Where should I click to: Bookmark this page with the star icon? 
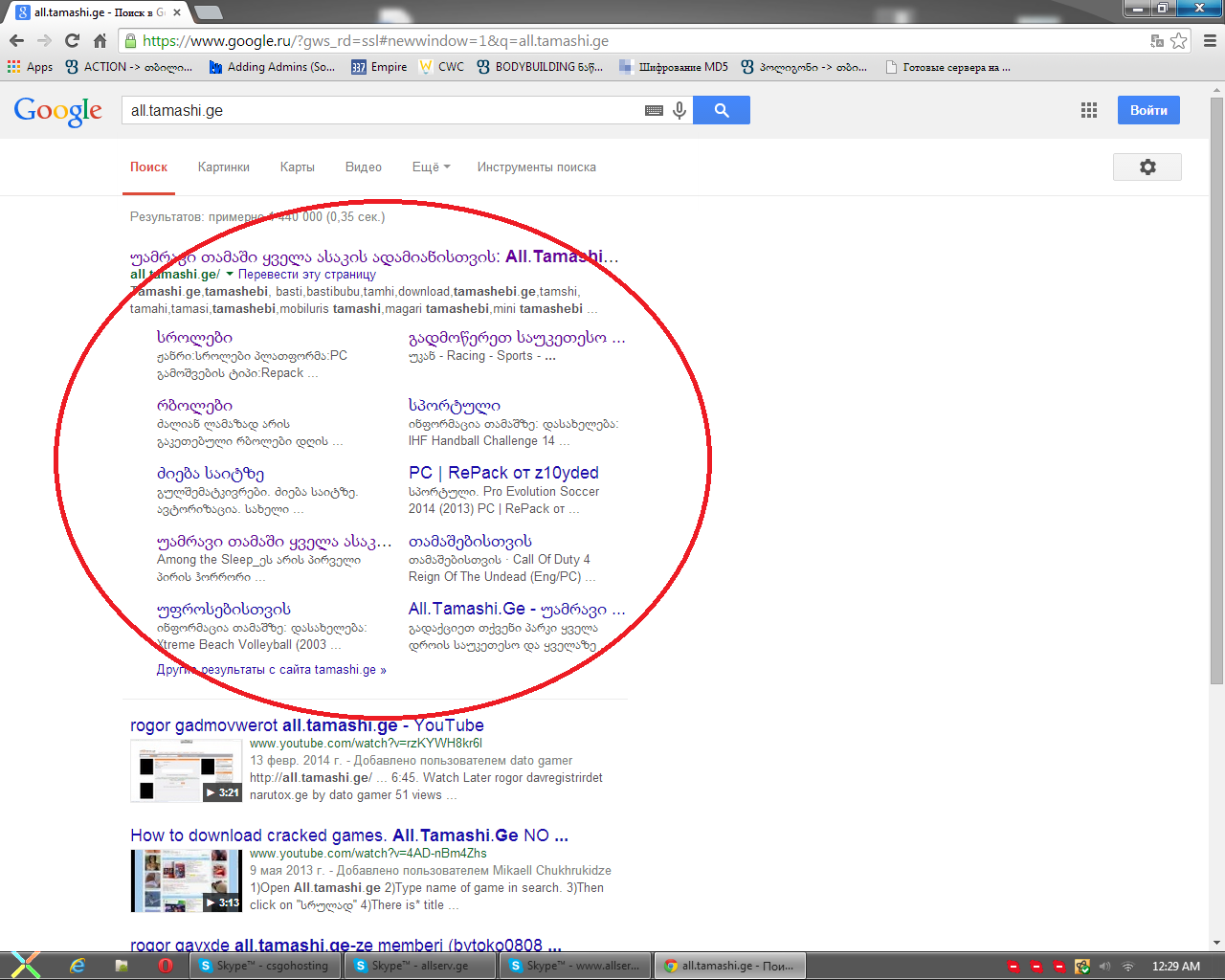click(x=1179, y=41)
